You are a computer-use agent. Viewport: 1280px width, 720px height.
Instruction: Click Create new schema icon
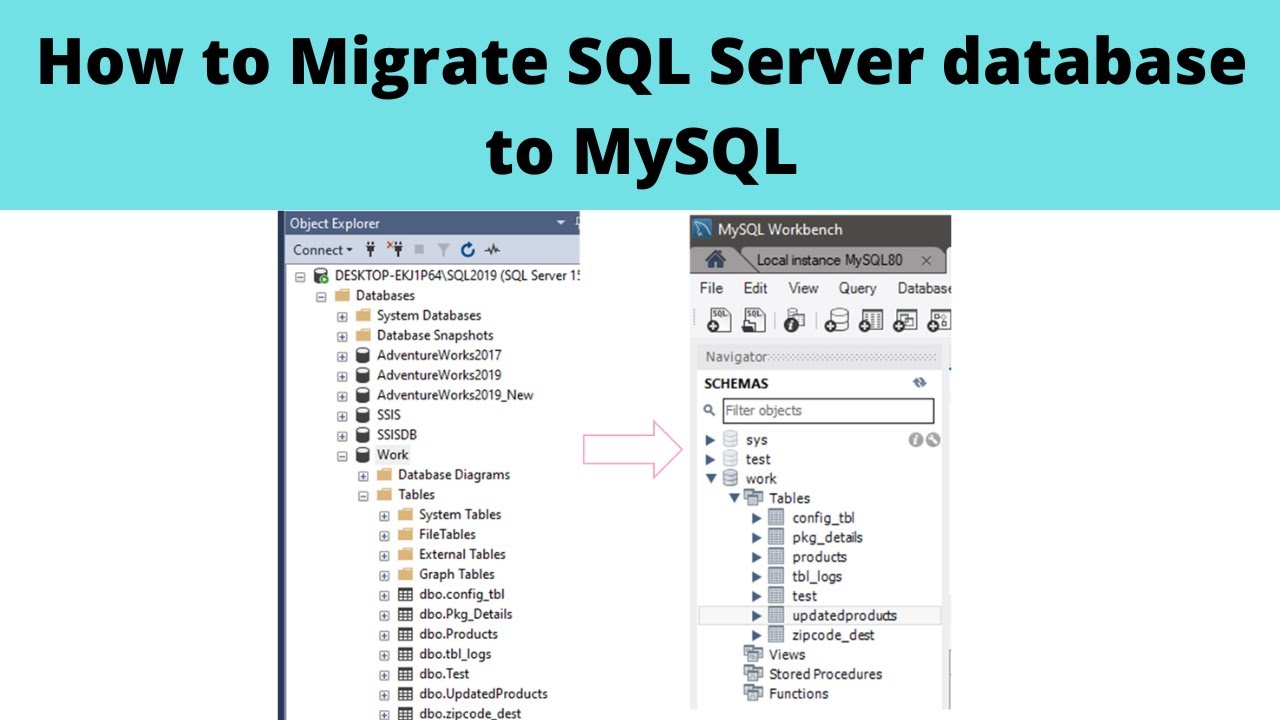point(837,320)
